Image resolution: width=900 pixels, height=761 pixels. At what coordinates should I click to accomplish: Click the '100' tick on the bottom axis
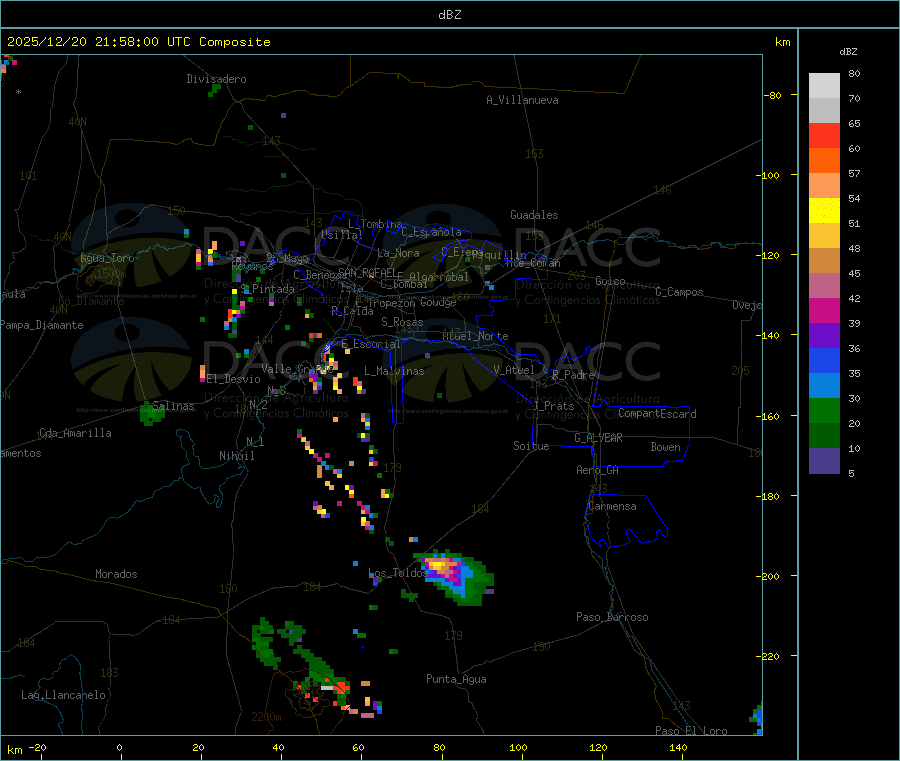[518, 747]
